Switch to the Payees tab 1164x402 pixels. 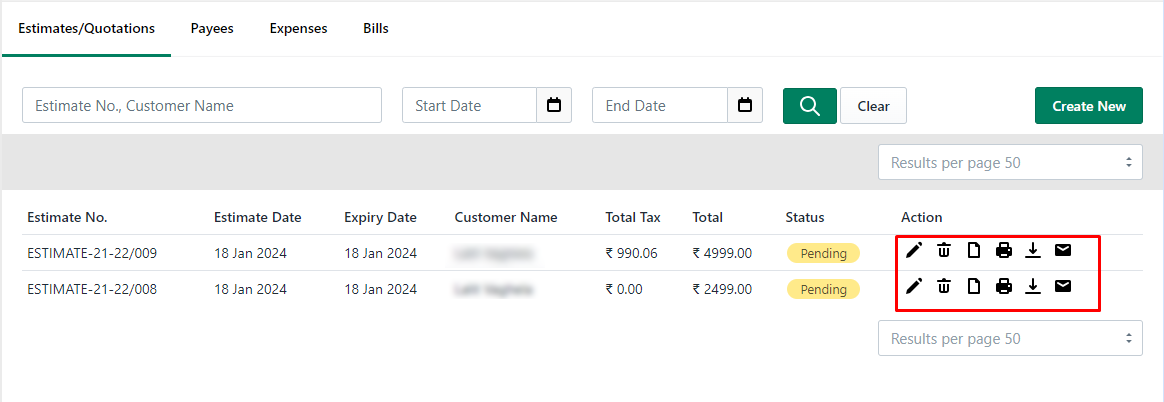[212, 29]
